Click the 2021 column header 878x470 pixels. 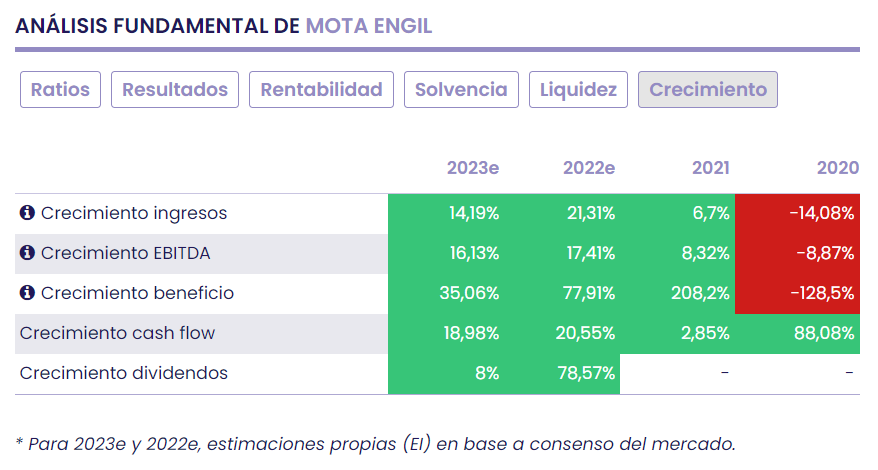(x=710, y=168)
